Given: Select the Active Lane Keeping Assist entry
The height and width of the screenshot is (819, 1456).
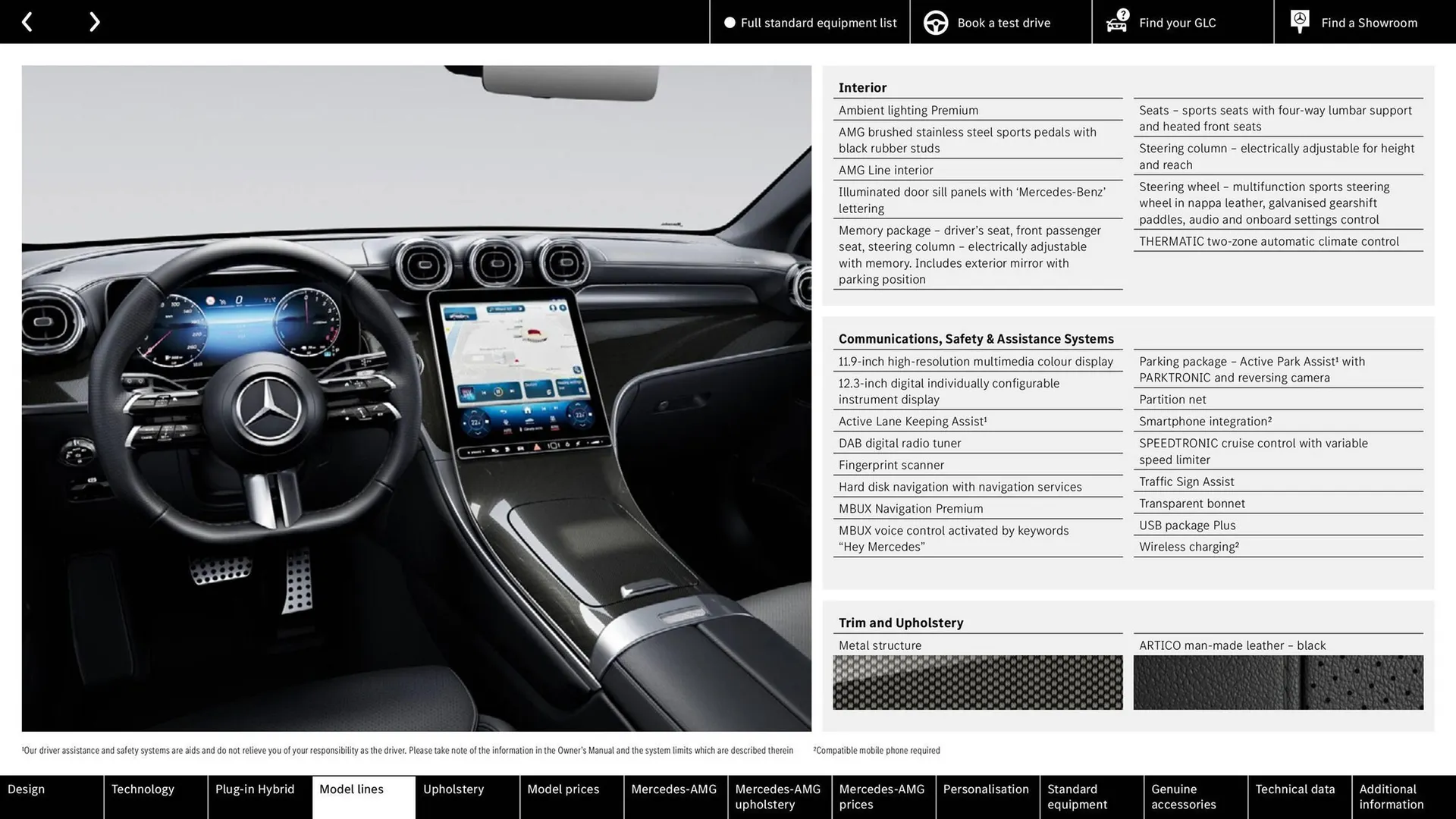Looking at the screenshot, I should coord(912,421).
